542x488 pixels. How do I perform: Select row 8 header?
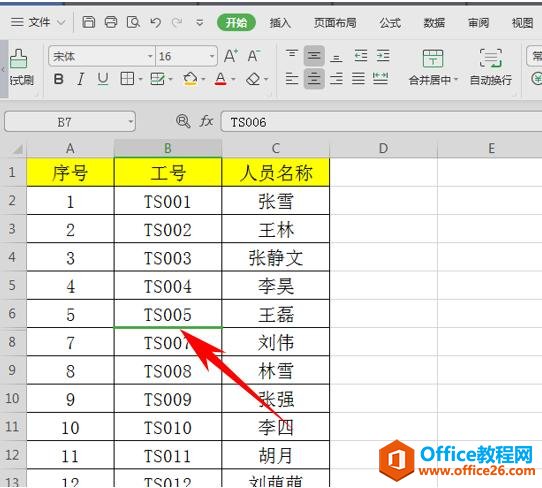click(12, 342)
